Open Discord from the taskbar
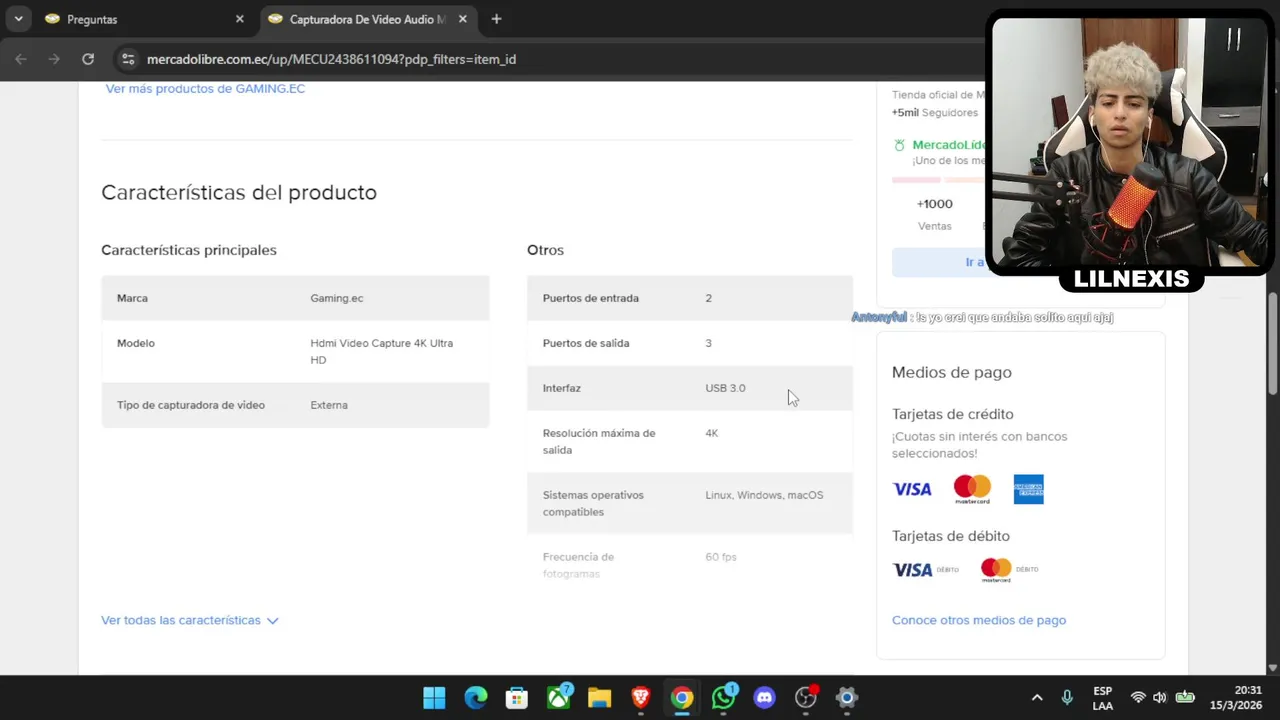 (764, 698)
